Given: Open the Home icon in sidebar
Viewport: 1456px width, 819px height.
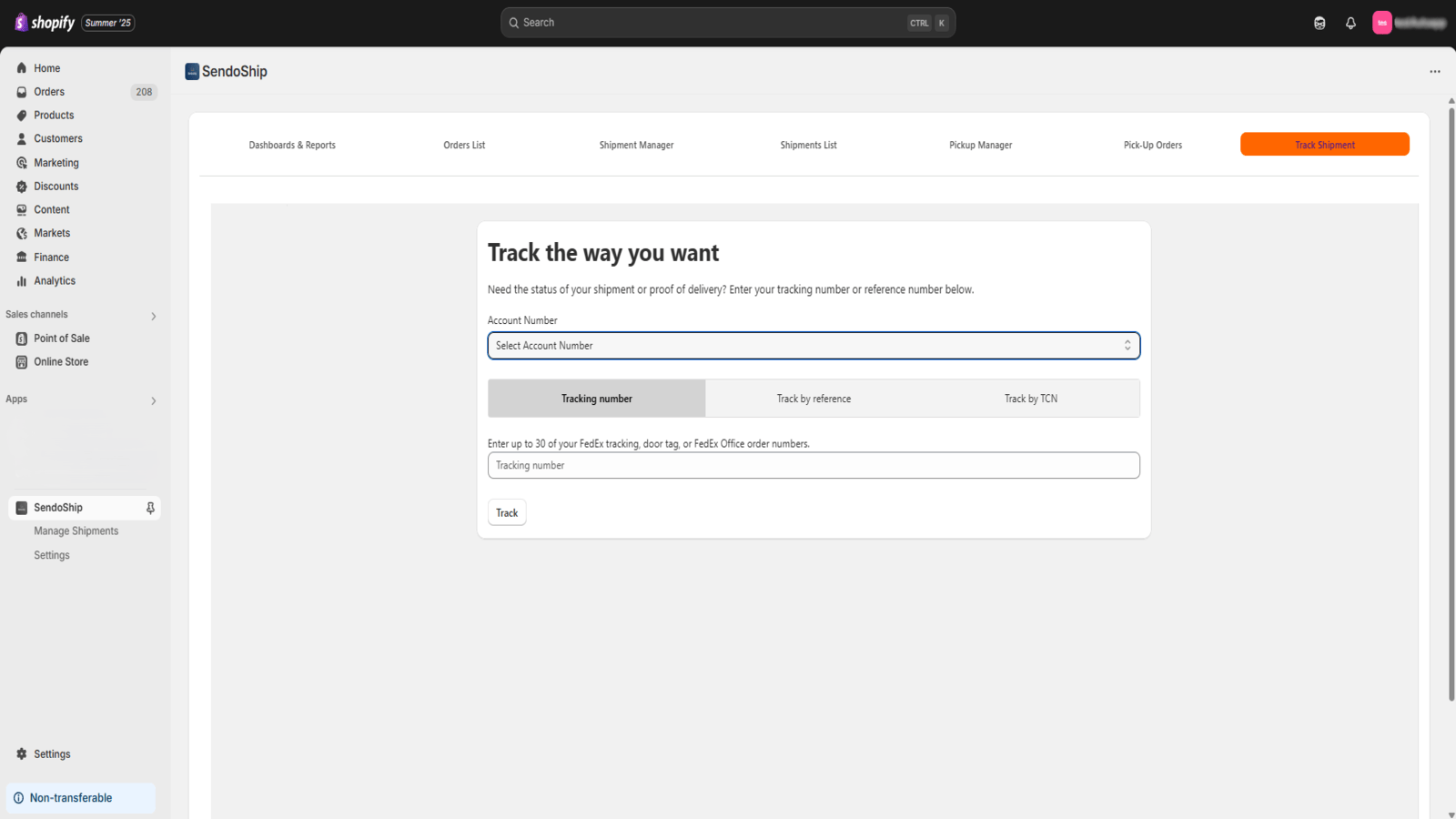Looking at the screenshot, I should [x=22, y=68].
